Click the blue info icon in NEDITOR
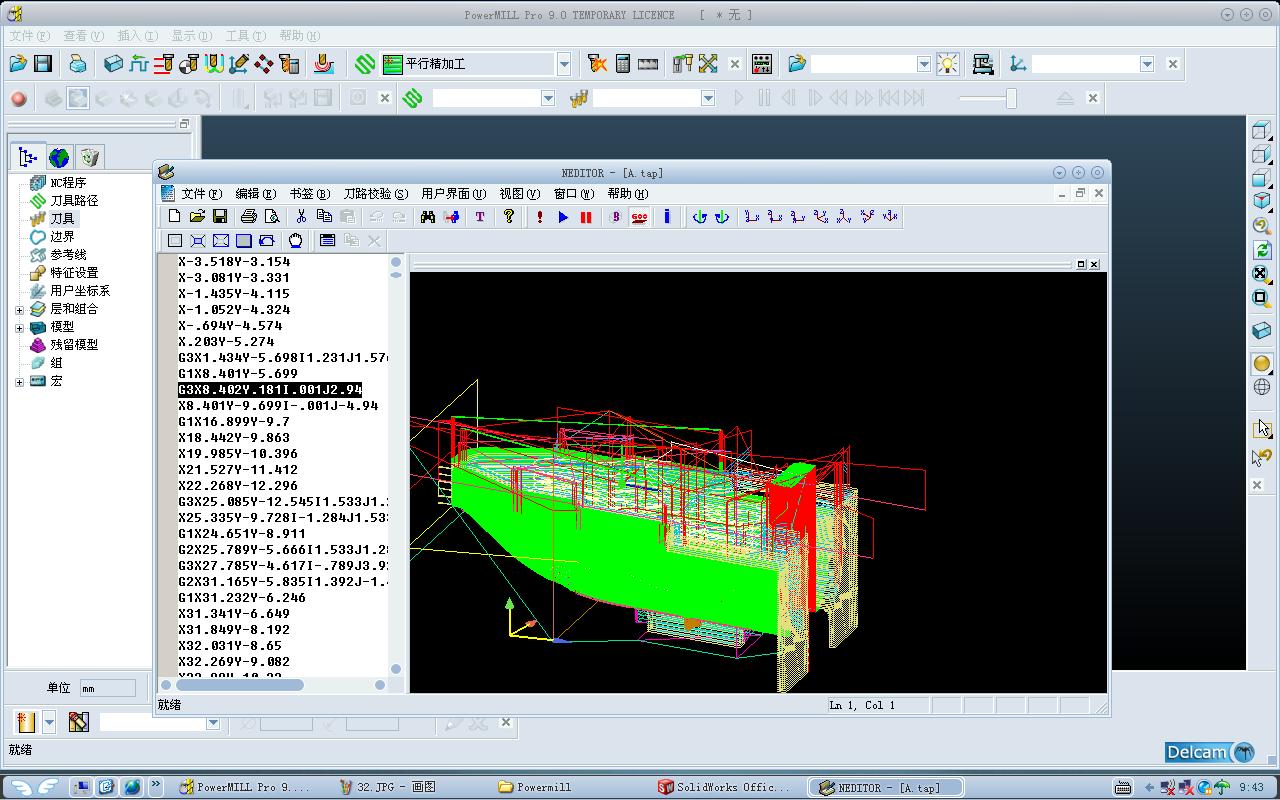Viewport: 1280px width, 800px height. 667,216
